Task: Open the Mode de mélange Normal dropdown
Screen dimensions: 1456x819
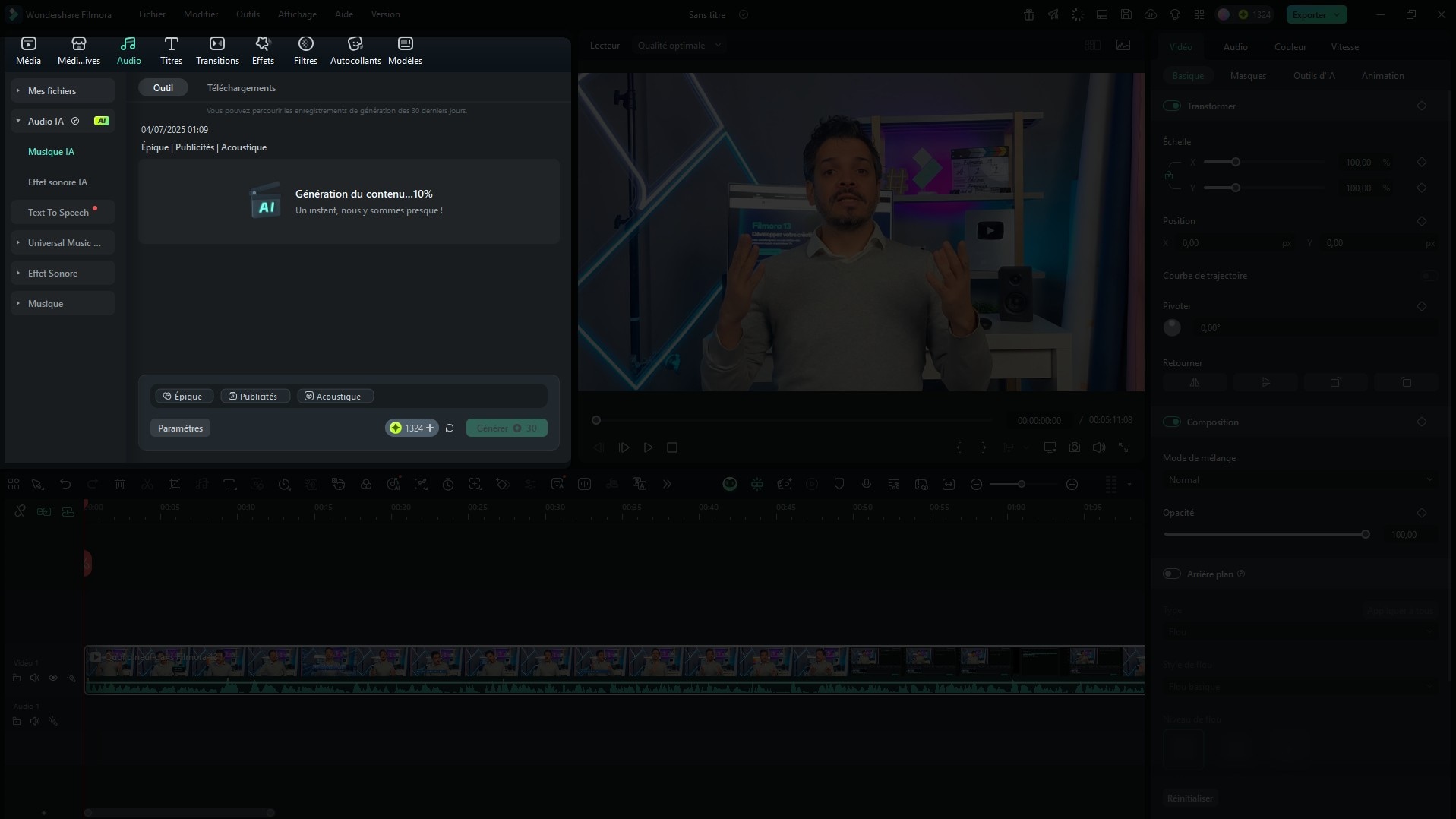Action: pyautogui.click(x=1300, y=480)
